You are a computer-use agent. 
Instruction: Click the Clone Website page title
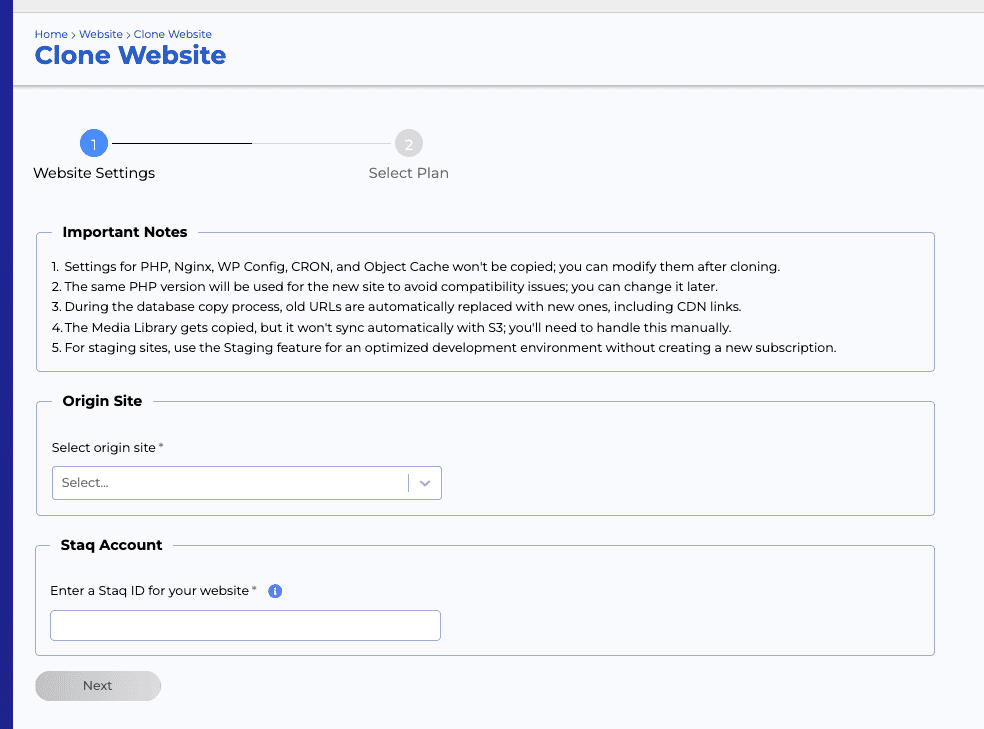130,55
